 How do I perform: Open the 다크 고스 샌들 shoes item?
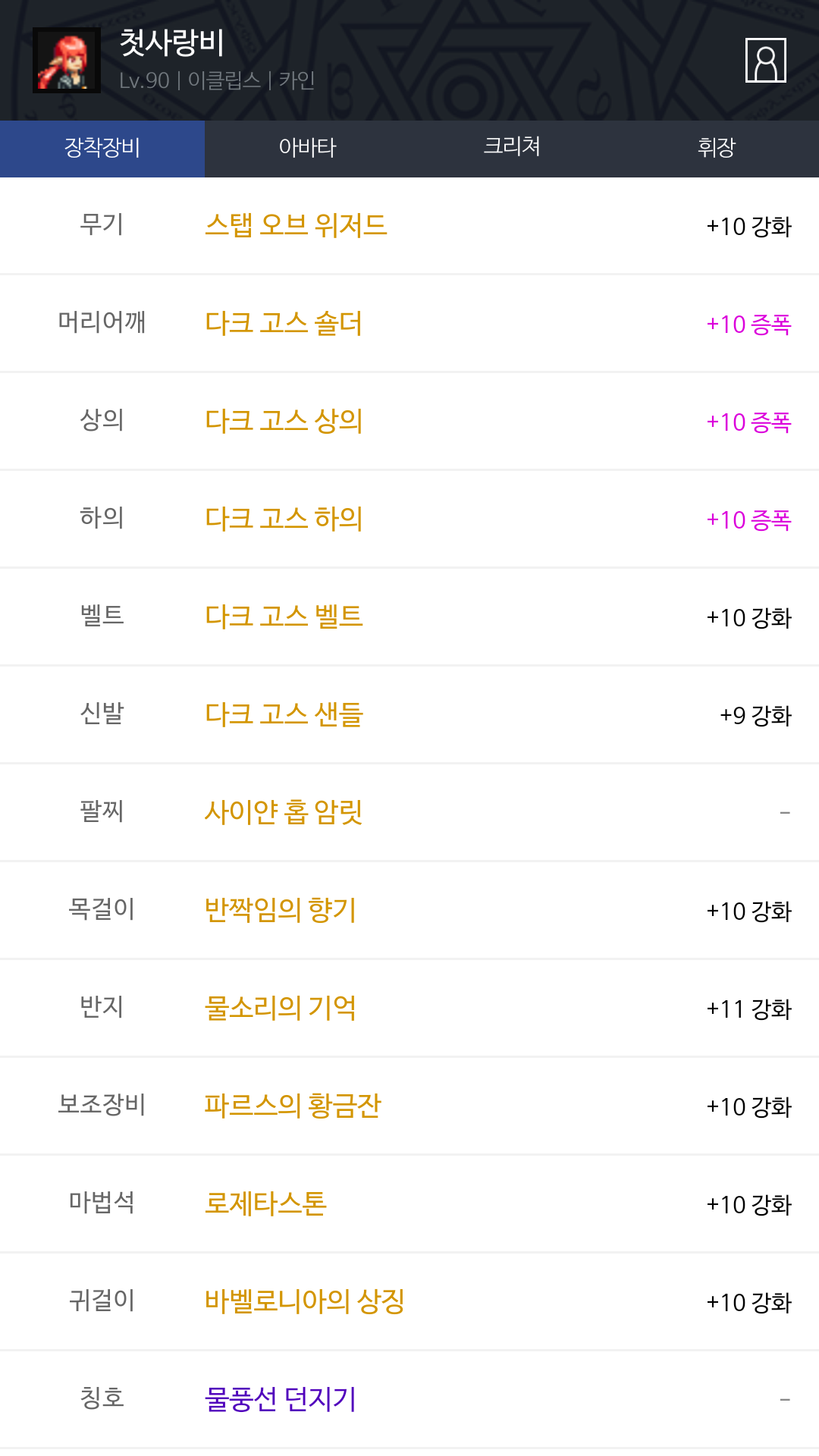pyautogui.click(x=284, y=714)
